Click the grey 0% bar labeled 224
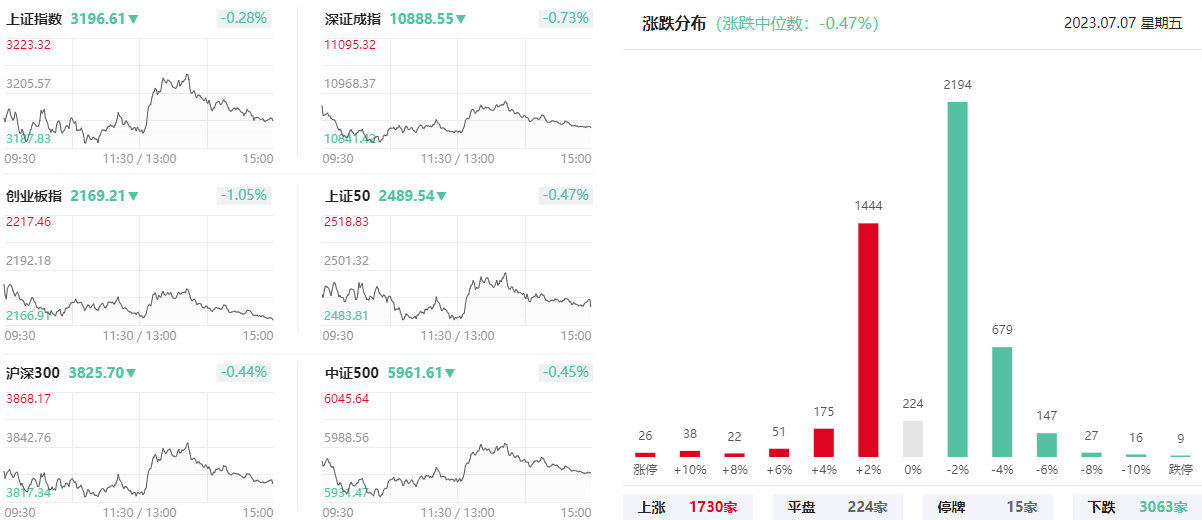 coord(913,439)
